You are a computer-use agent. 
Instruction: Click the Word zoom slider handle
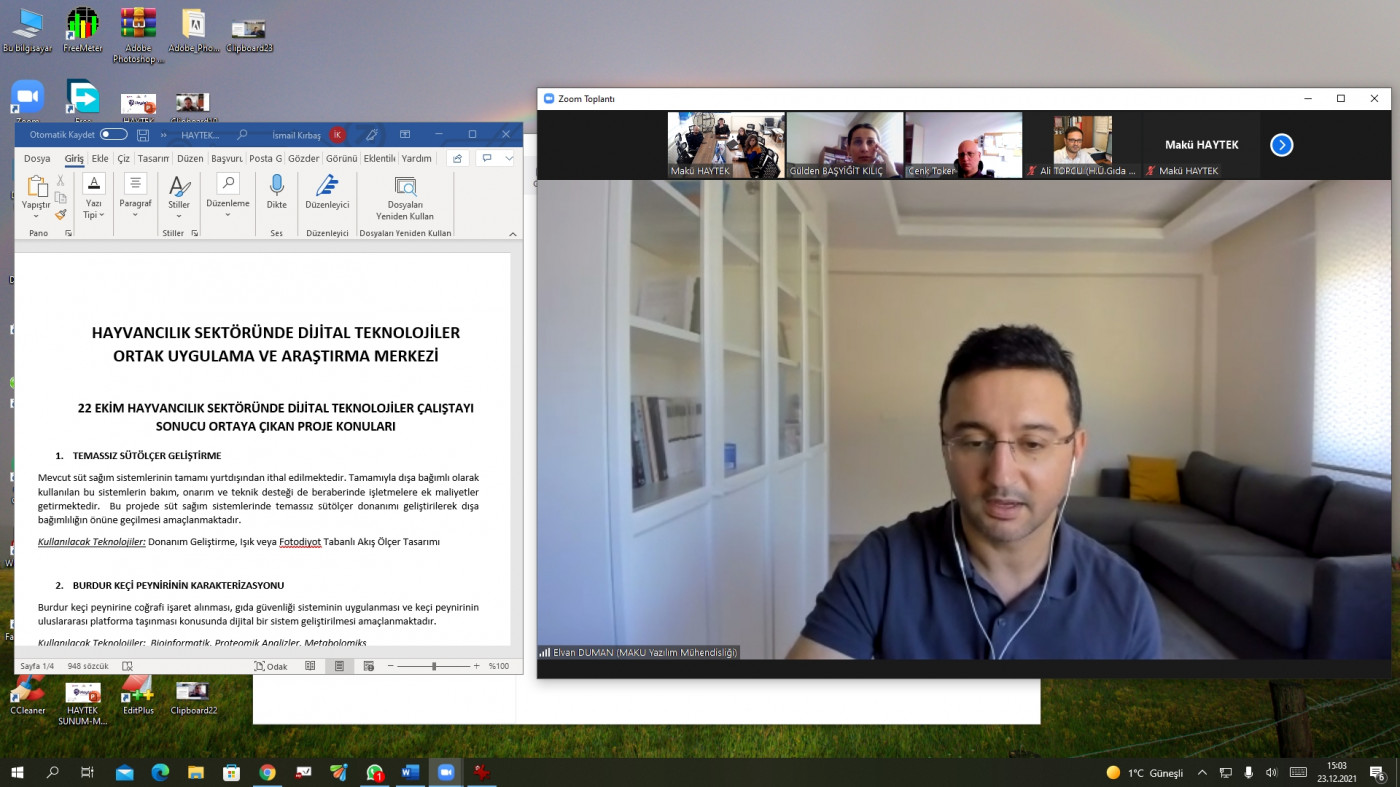[x=434, y=666]
